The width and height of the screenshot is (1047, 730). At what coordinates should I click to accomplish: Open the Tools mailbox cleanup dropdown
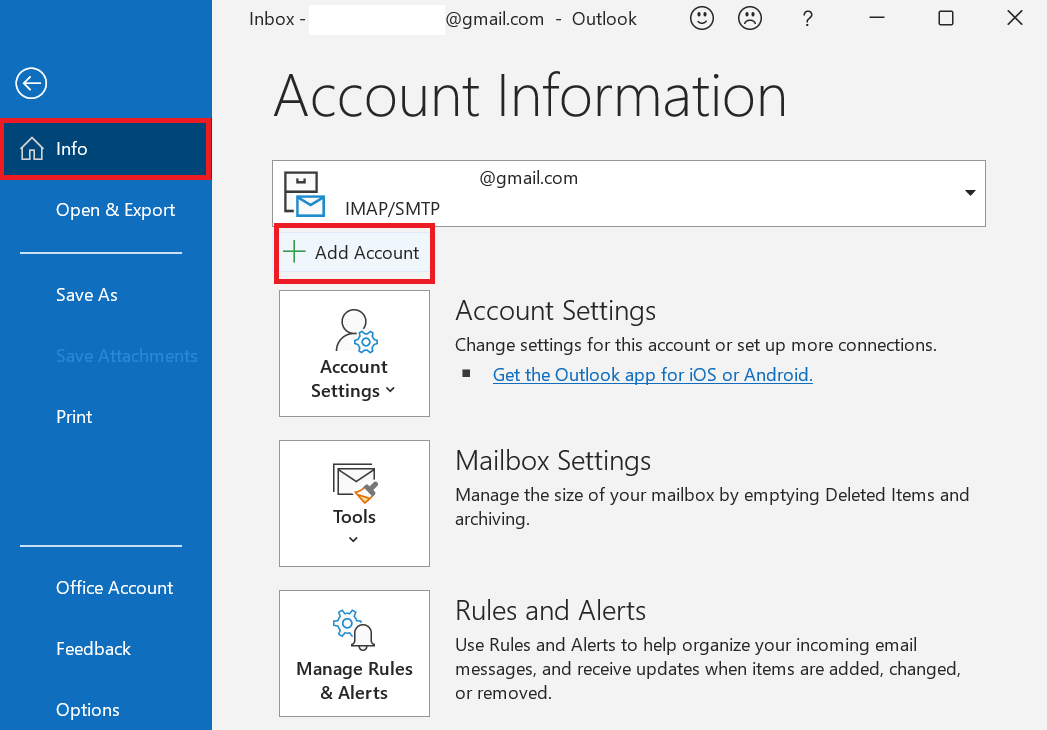355,503
